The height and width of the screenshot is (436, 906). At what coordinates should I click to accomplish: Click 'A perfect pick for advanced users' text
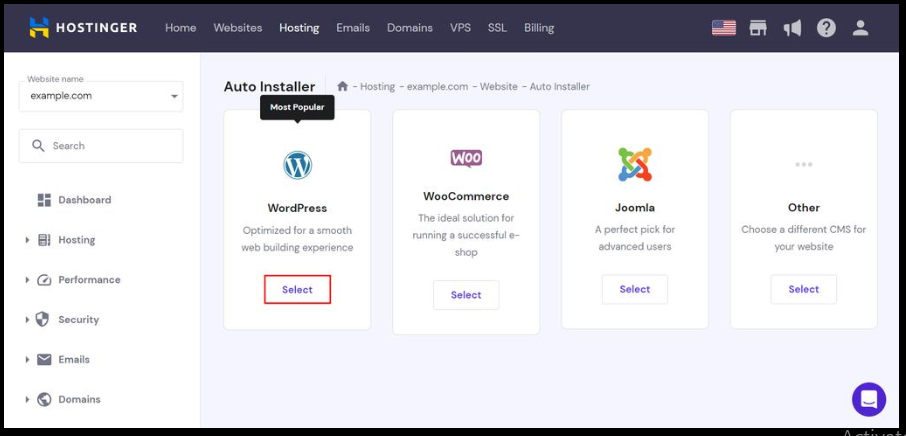(635, 238)
